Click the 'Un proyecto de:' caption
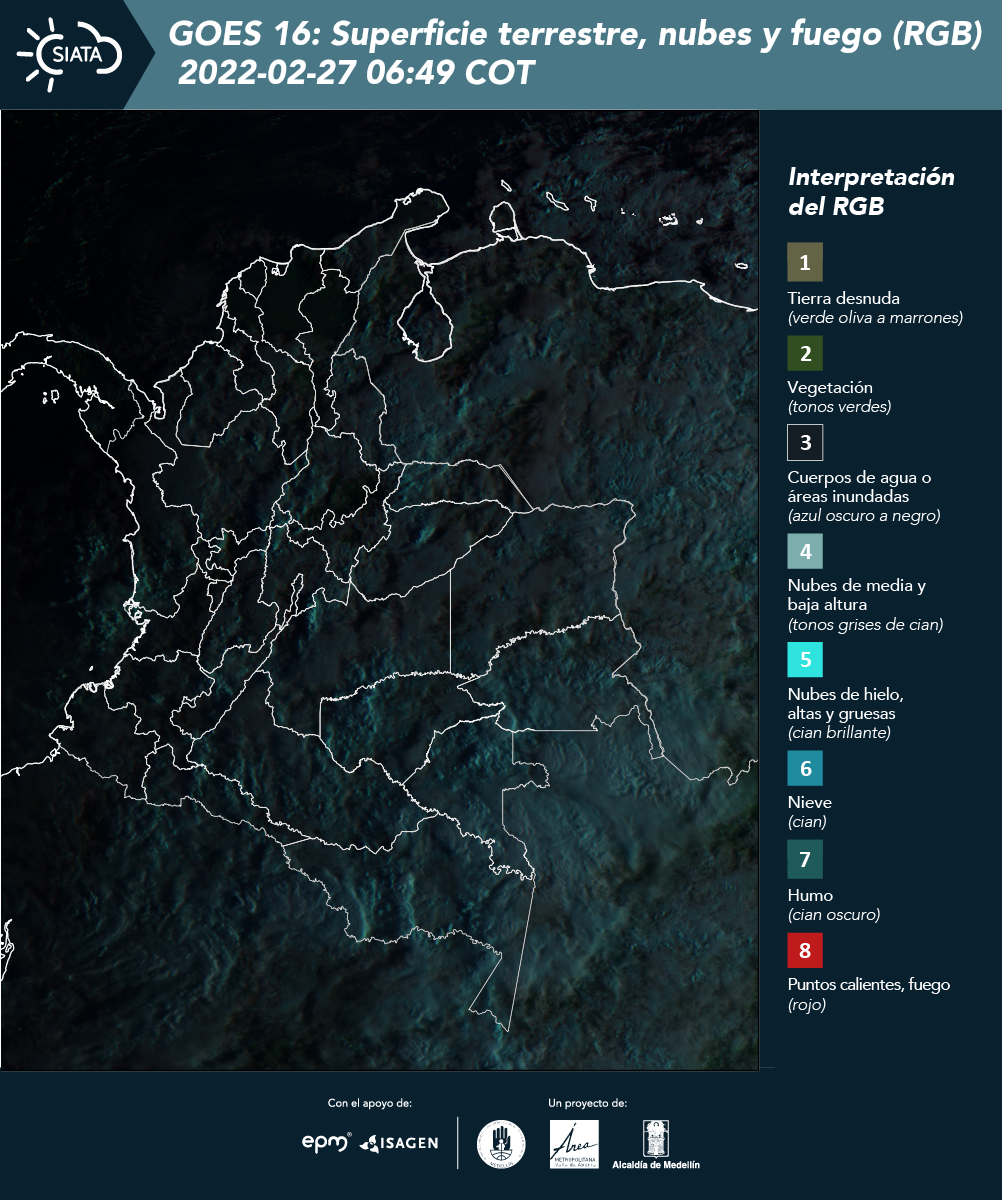 tap(588, 1103)
